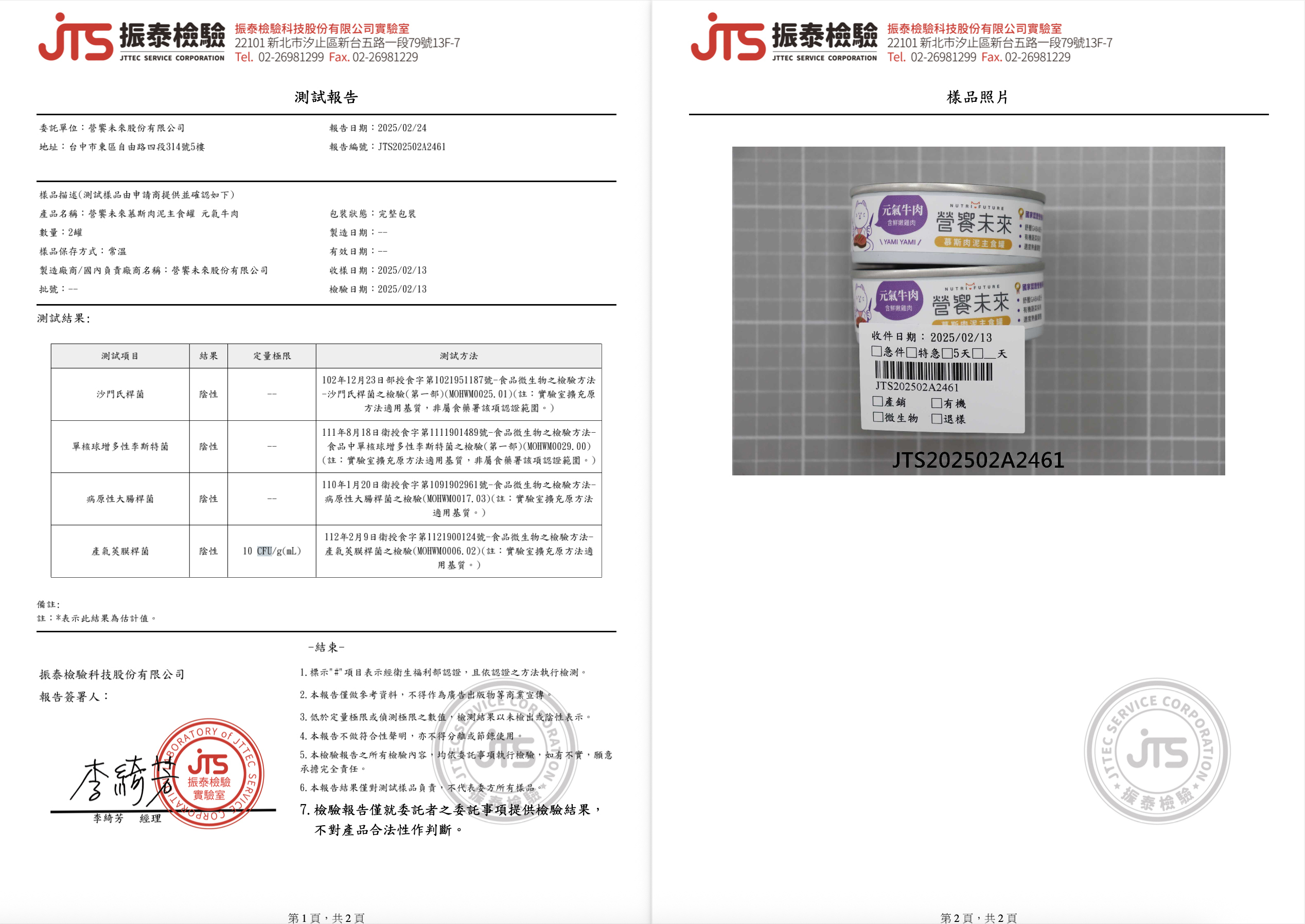Image resolution: width=1305 pixels, height=924 pixels.
Task: Click the 有機 checkbox on the sample label
Action: (x=937, y=403)
